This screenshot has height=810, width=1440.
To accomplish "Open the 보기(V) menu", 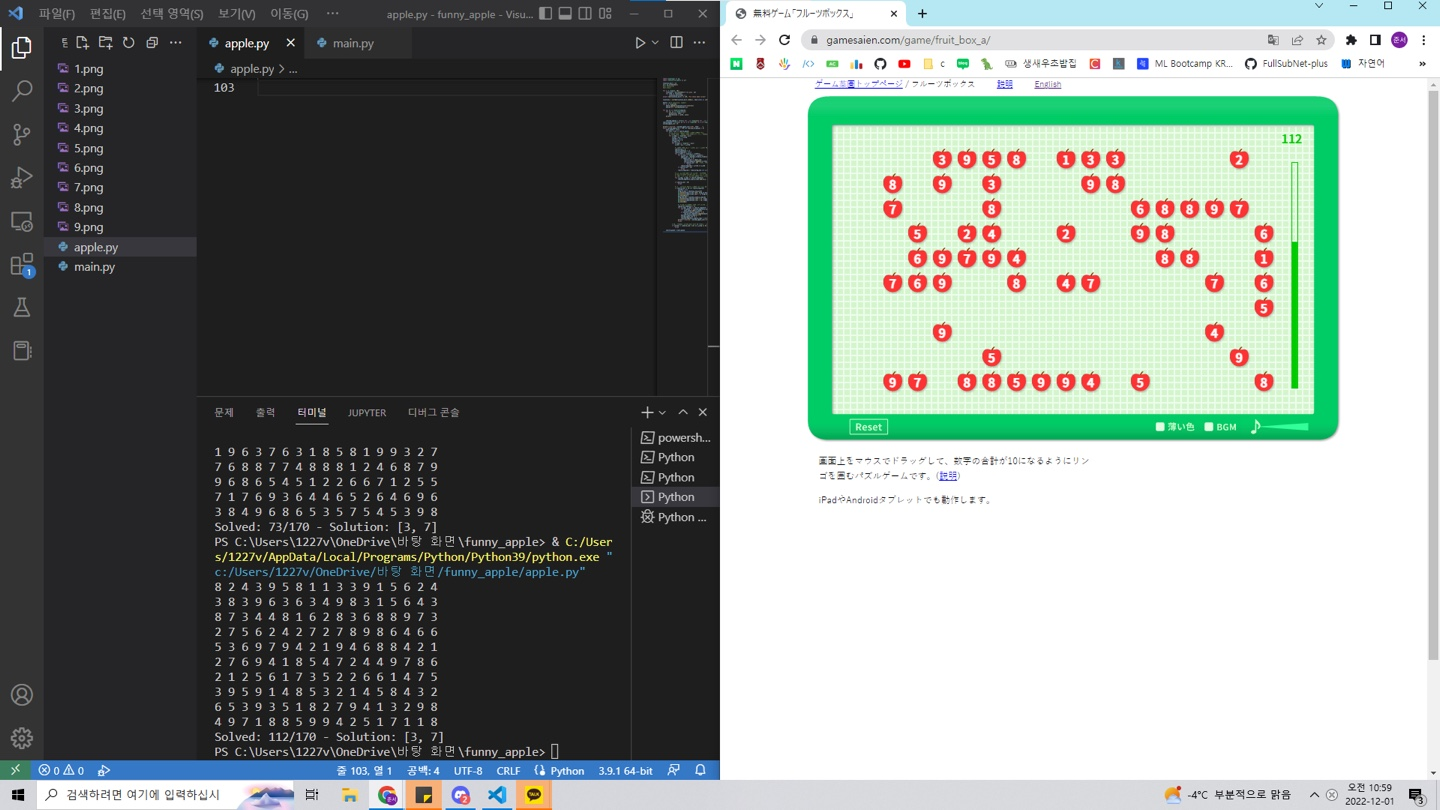I will pos(237,14).
